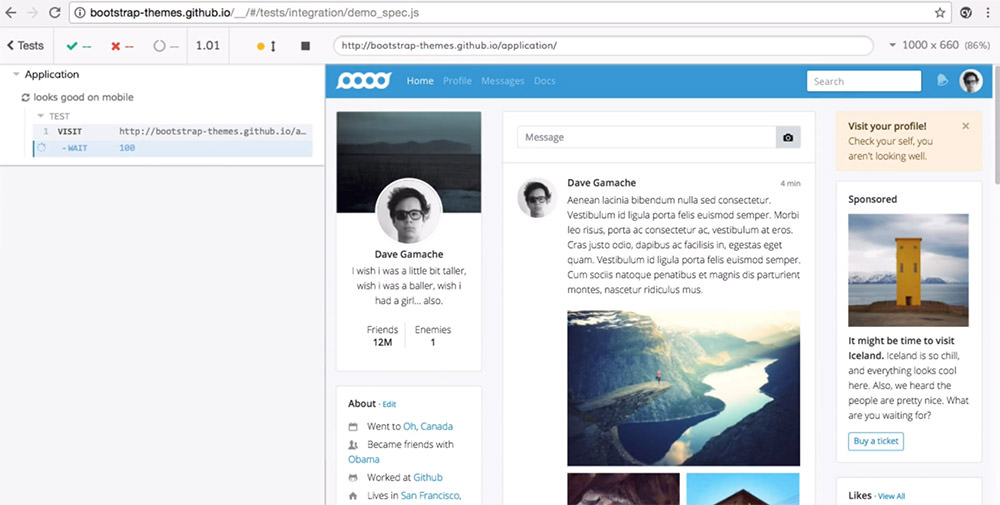Image resolution: width=1000 pixels, height=505 pixels.
Task: Click the calendar icon by Went to
Action: [353, 427]
